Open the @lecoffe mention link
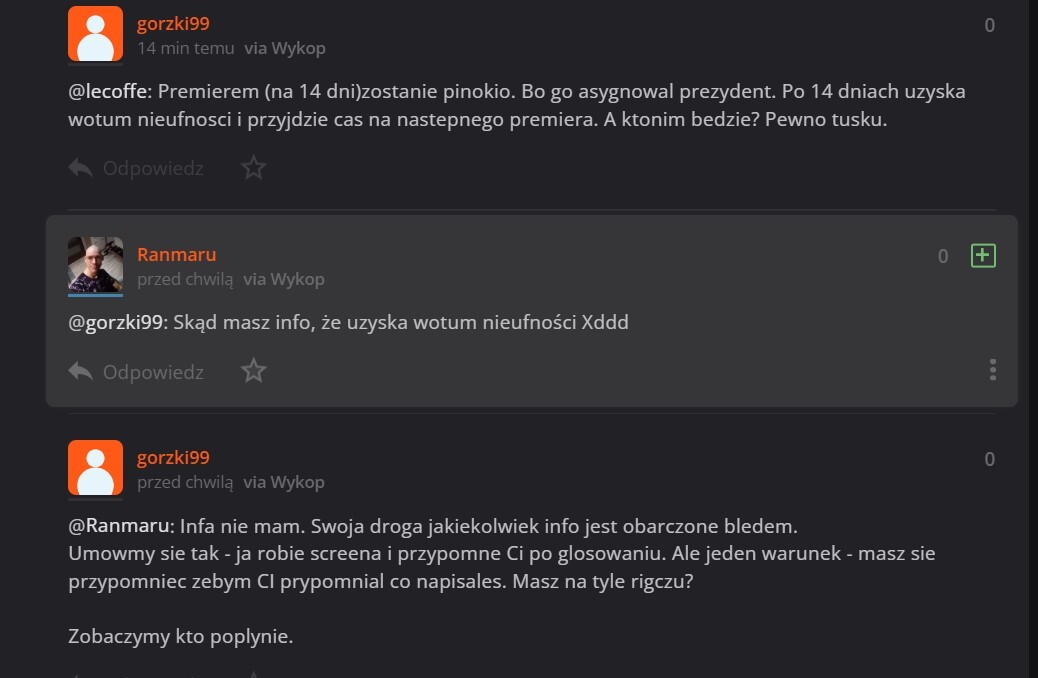The height and width of the screenshot is (678, 1038). pyautogui.click(x=108, y=92)
